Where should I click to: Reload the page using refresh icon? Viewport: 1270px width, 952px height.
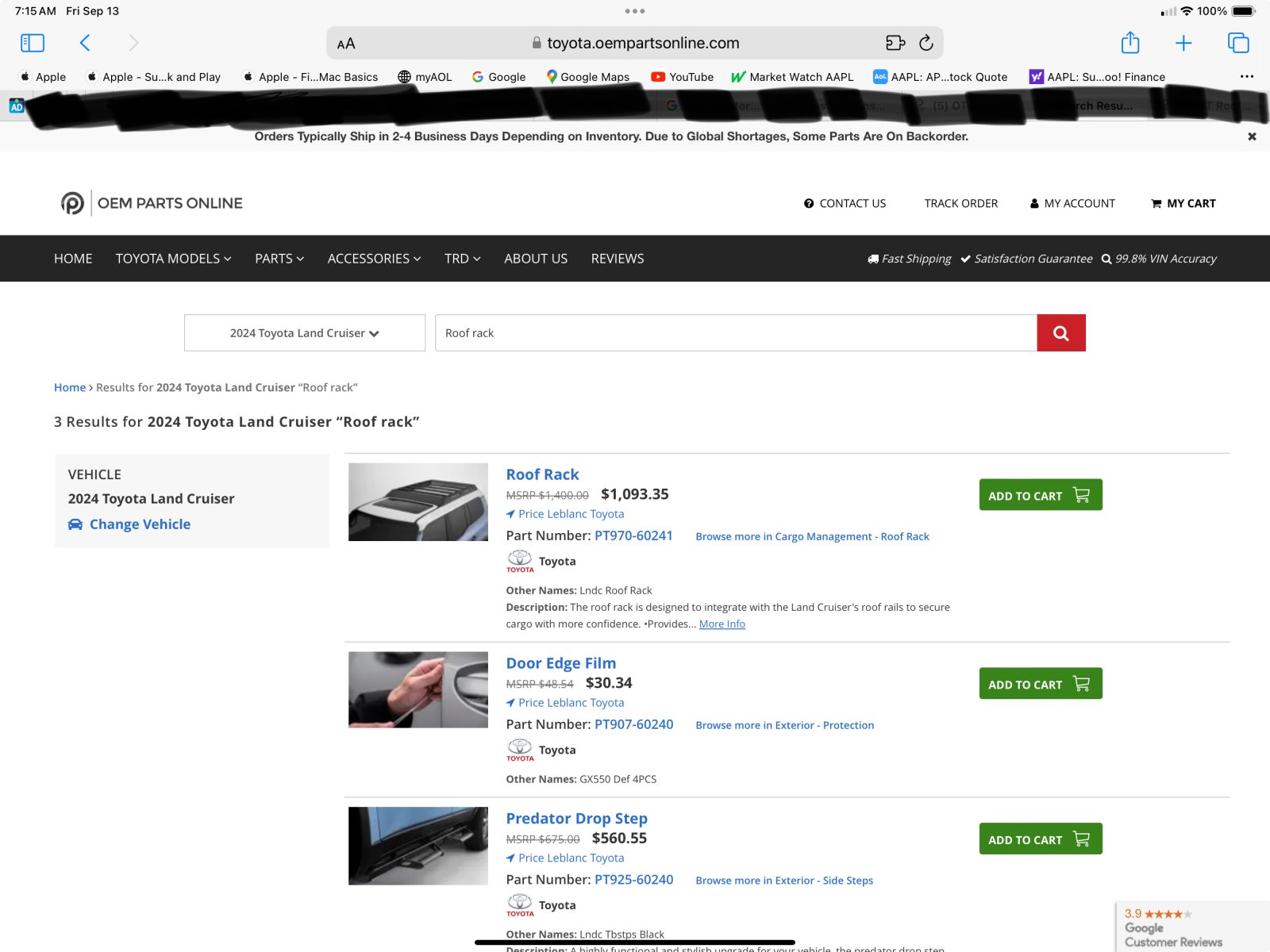pyautogui.click(x=926, y=43)
